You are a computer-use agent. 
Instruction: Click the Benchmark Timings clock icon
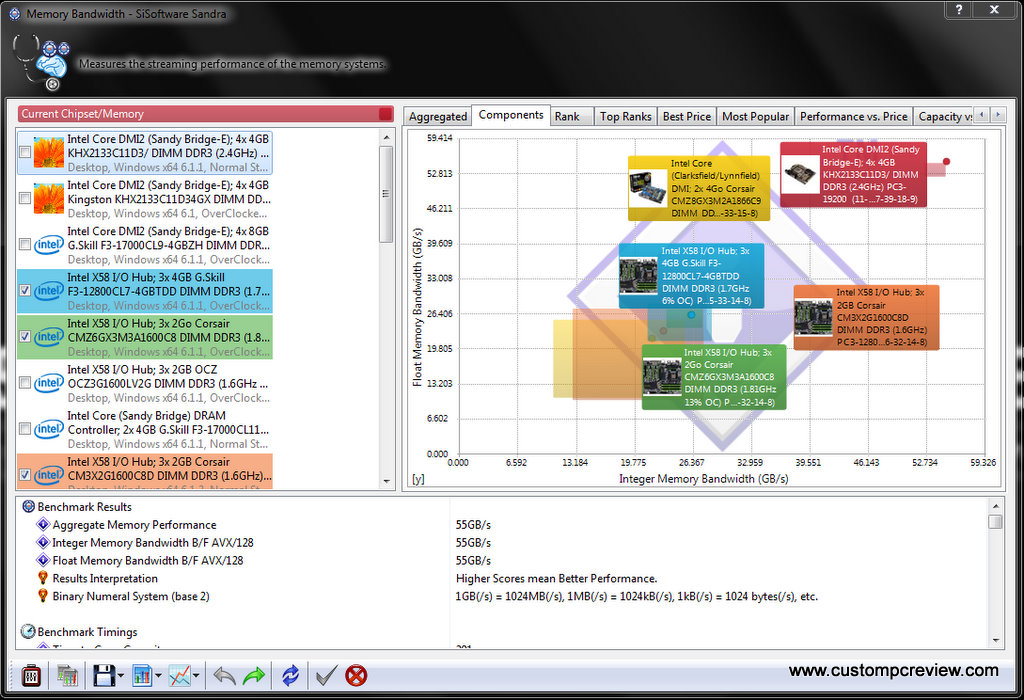pyautogui.click(x=28, y=631)
